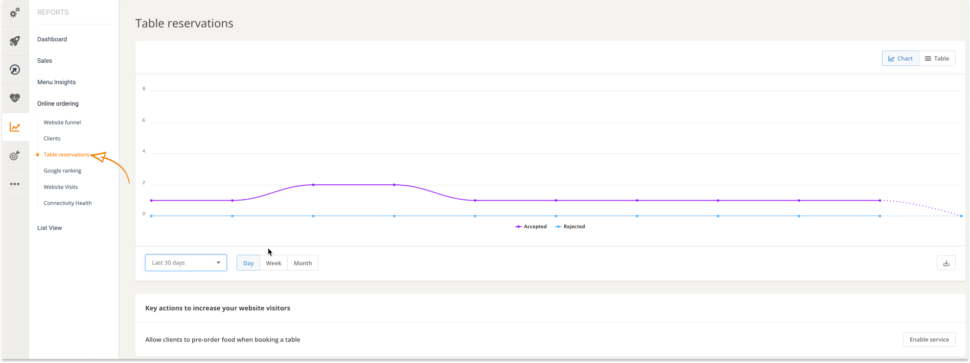This screenshot has width=970, height=363.
Task: Click the download chart export icon
Action: point(946,263)
